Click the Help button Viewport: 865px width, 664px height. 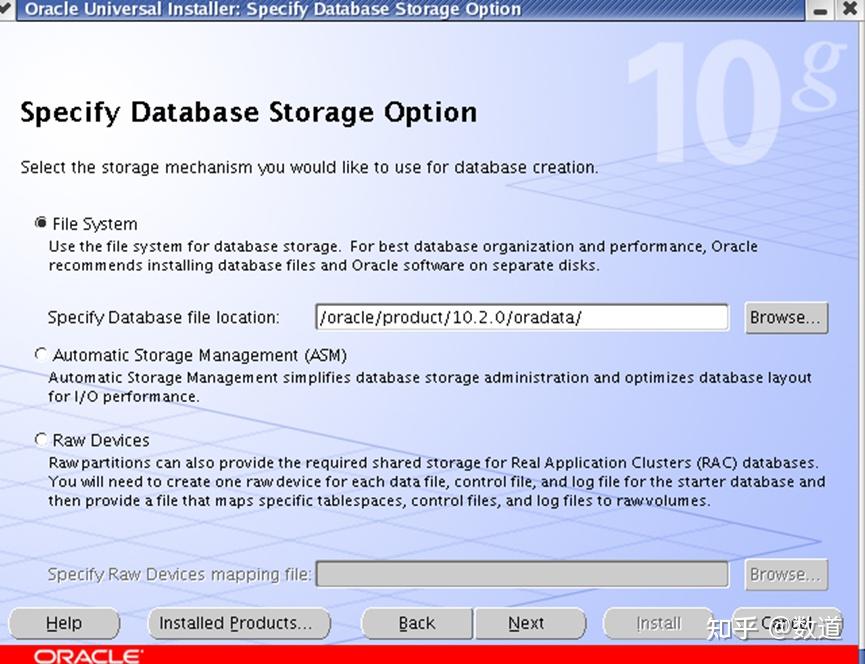pyautogui.click(x=63, y=622)
